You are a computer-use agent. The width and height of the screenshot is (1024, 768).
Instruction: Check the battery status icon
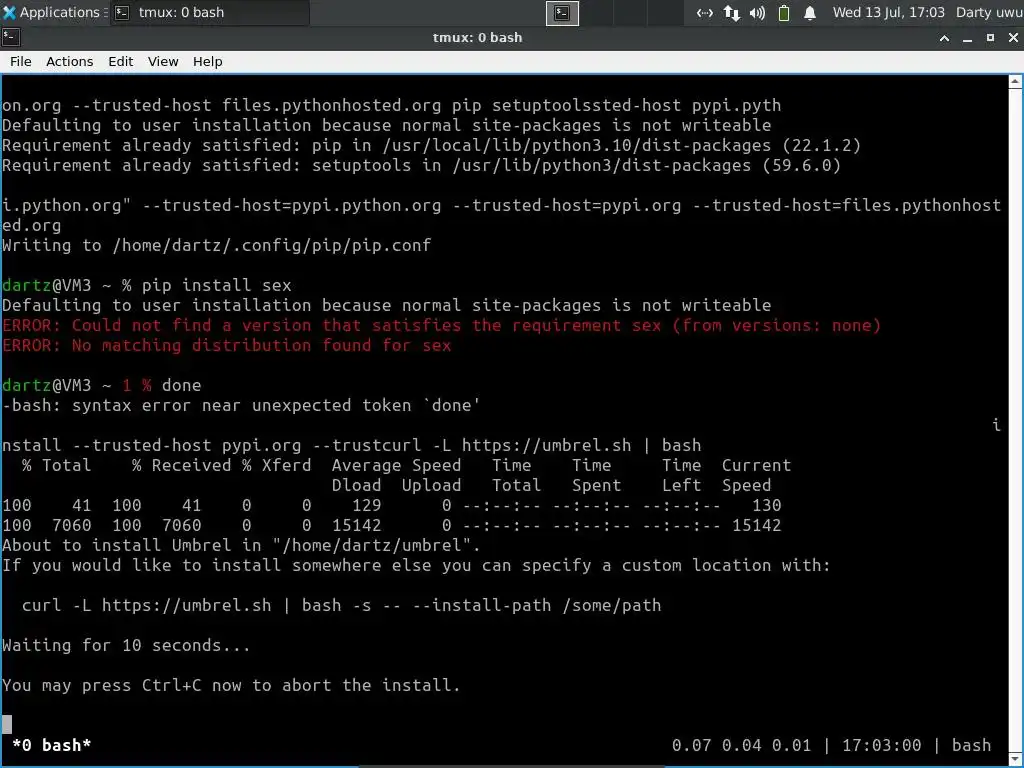click(x=784, y=13)
